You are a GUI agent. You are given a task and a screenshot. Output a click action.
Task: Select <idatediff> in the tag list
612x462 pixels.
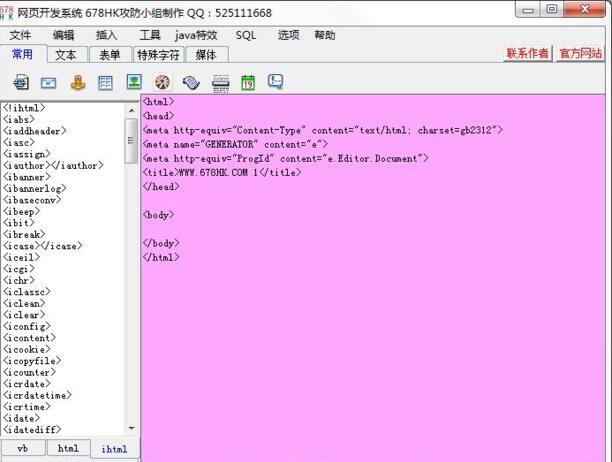click(x=32, y=430)
